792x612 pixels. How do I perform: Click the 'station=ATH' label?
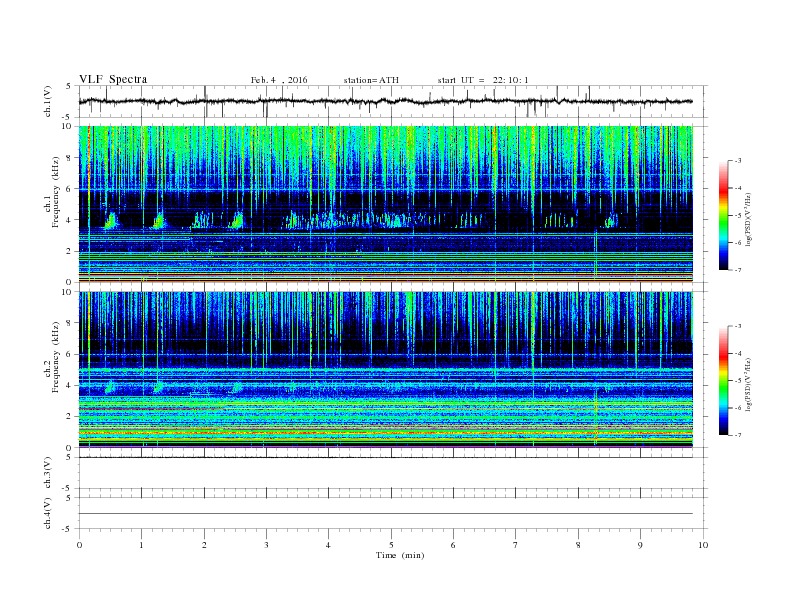point(371,80)
